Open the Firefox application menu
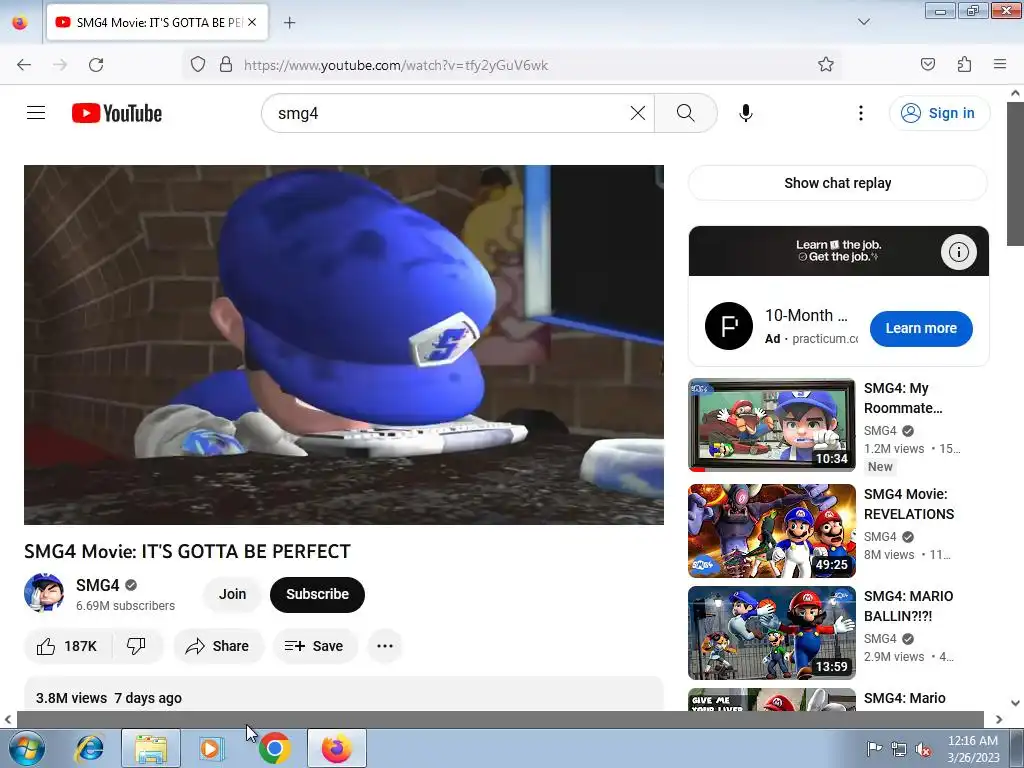The height and width of the screenshot is (768, 1024). 1000,65
